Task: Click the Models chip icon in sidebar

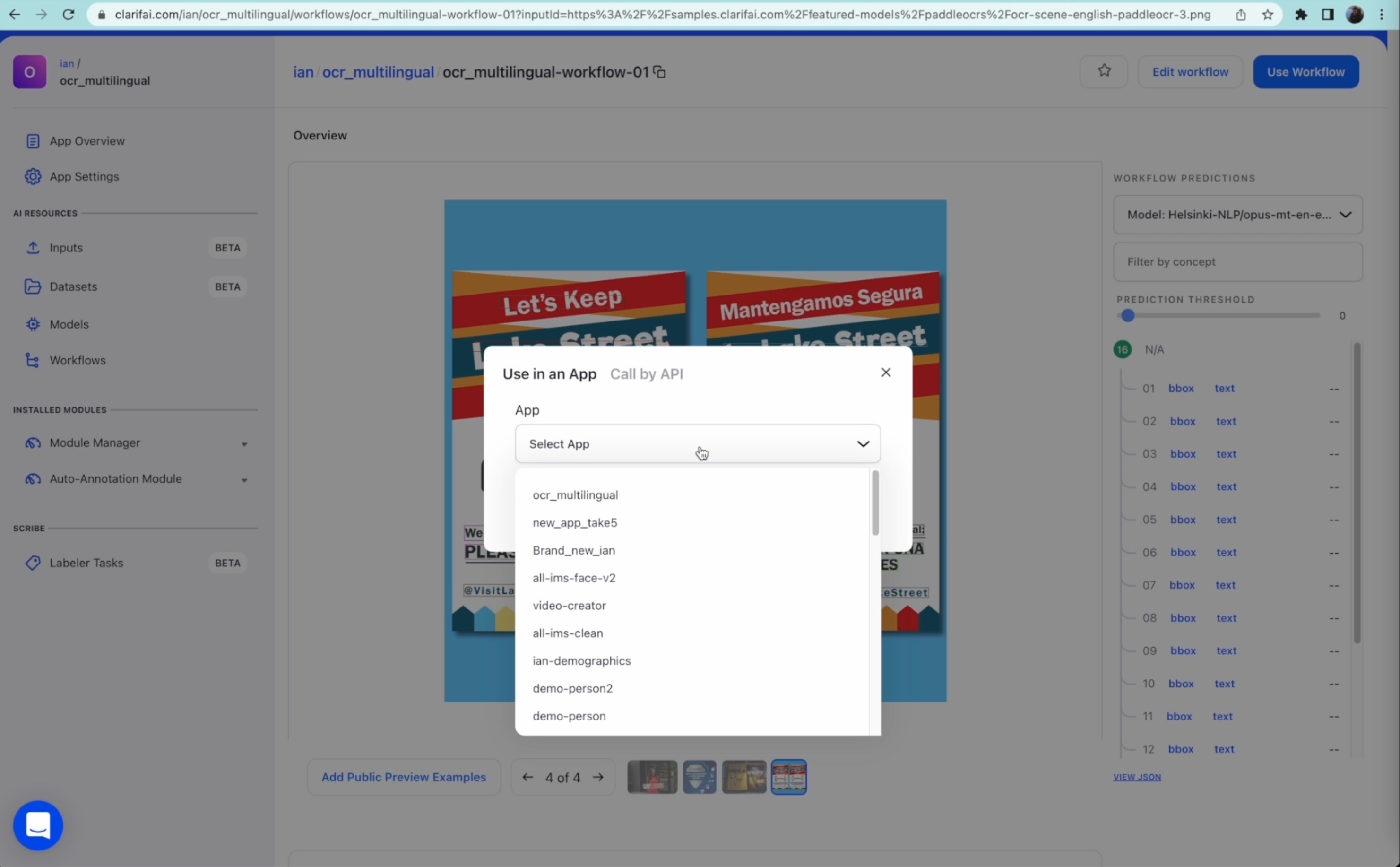Action: [33, 325]
